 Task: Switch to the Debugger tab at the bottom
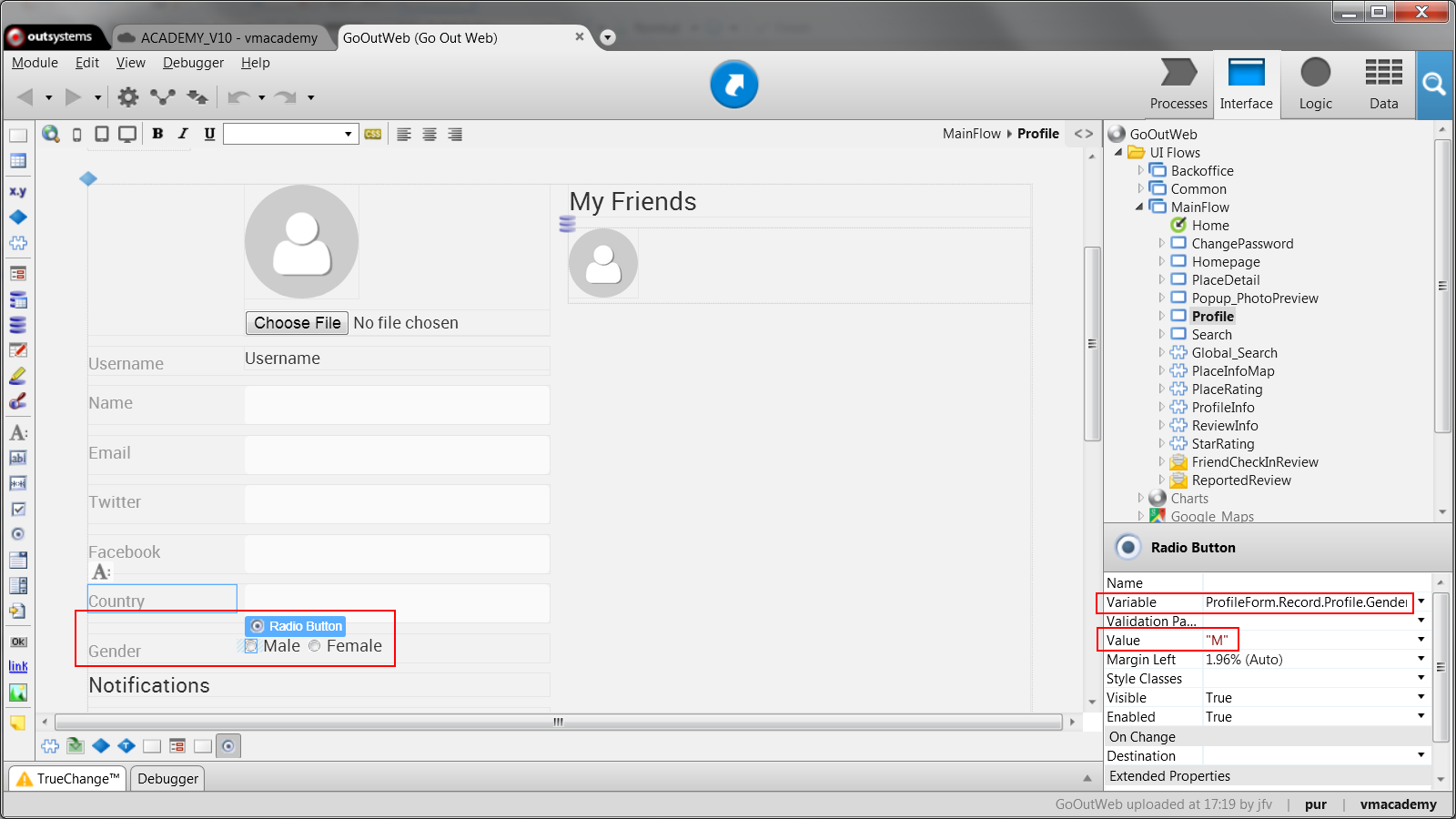pos(167,778)
